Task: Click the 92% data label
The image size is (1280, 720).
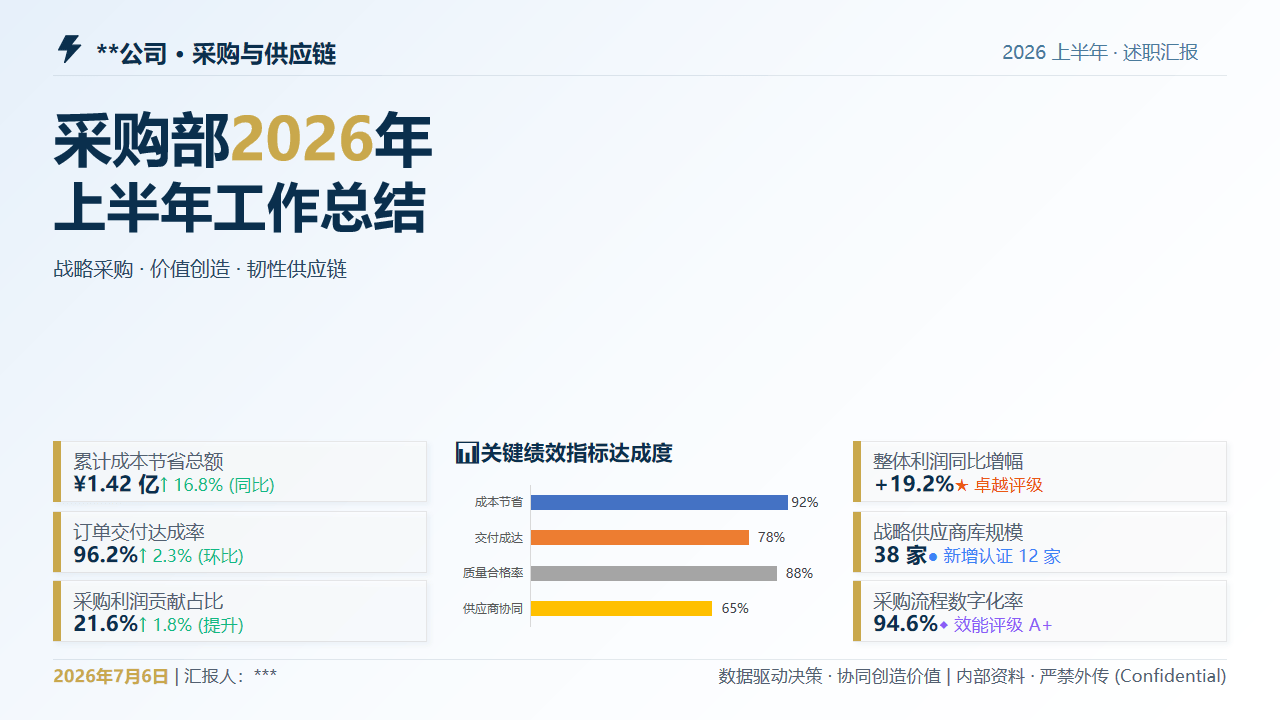Action: 805,502
